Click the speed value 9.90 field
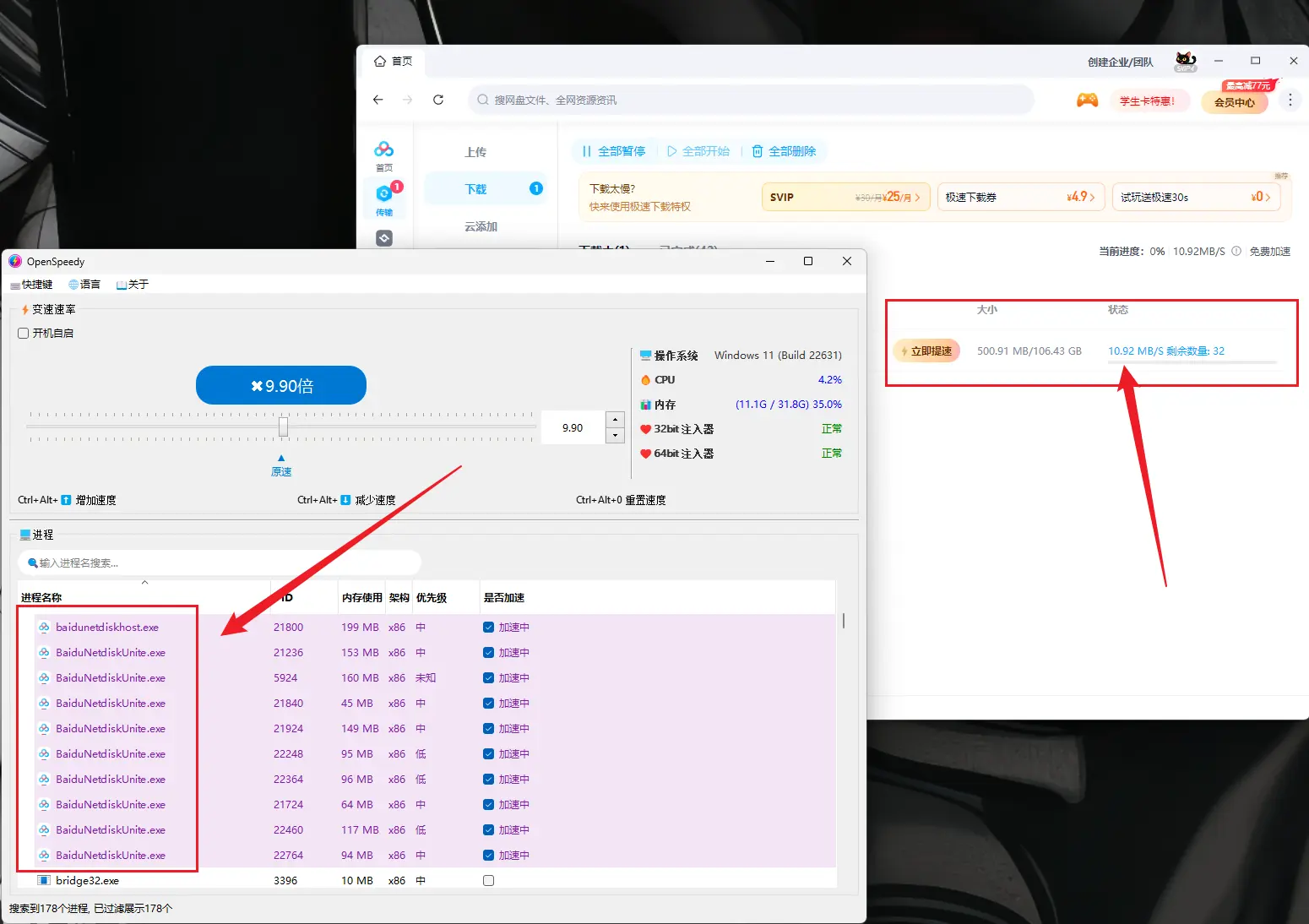Viewport: 1309px width, 924px height. click(x=573, y=428)
